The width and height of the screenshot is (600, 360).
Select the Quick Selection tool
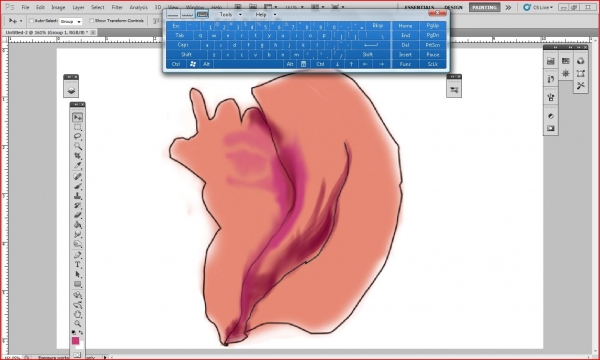(78, 146)
